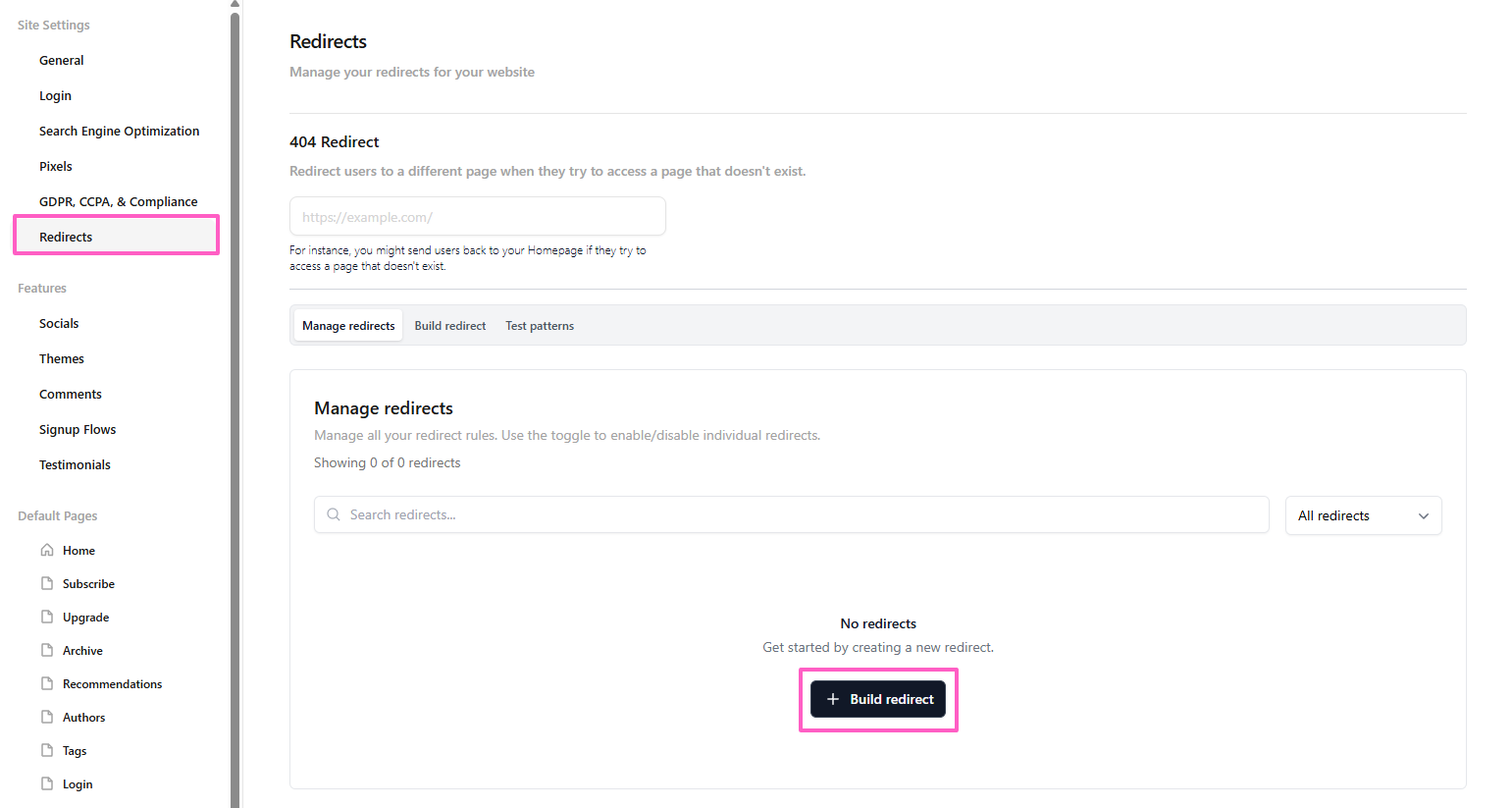Click the Authors page document icon

(47, 717)
